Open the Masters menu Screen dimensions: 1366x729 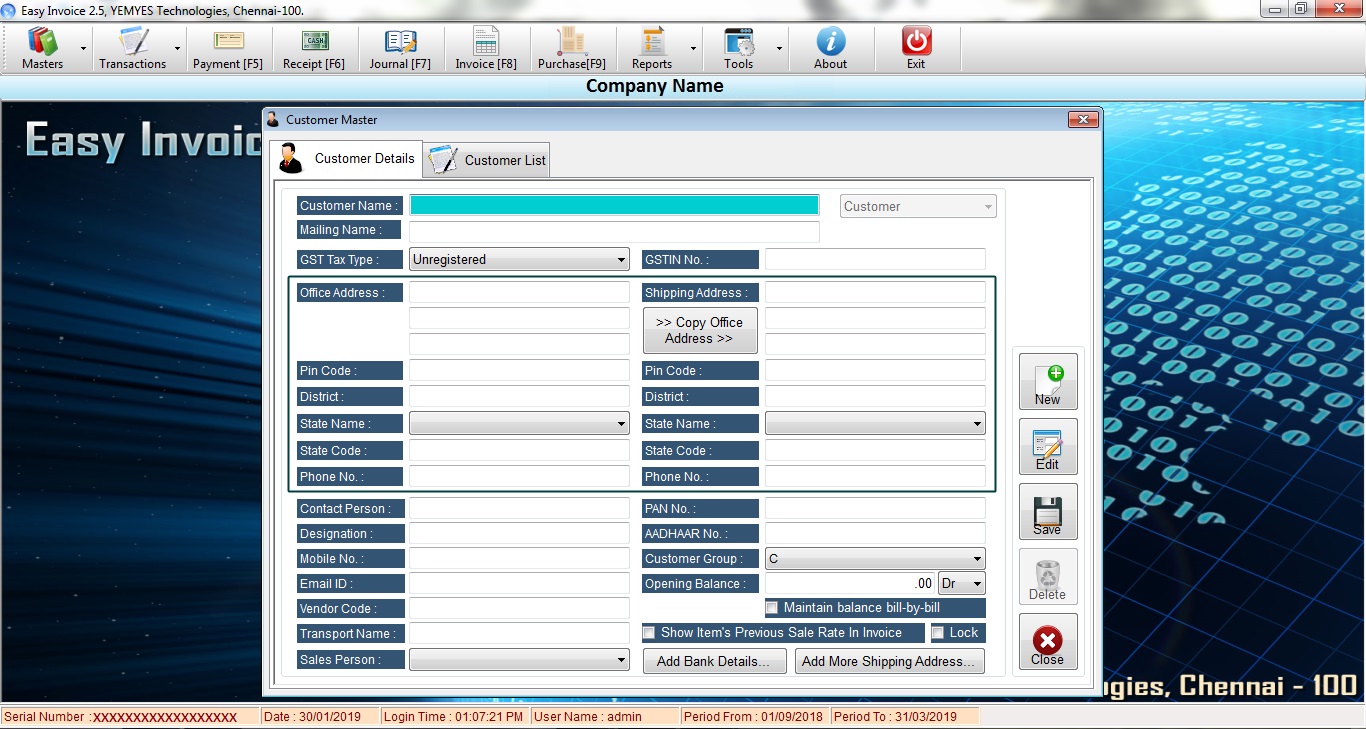42,48
